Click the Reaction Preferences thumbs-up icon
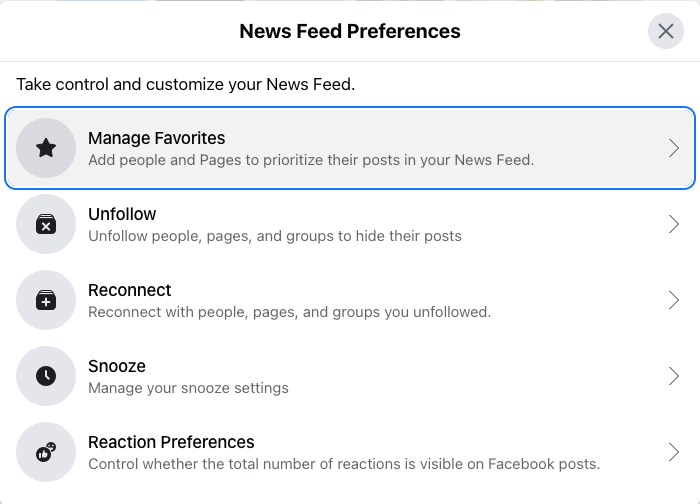 pyautogui.click(x=46, y=452)
